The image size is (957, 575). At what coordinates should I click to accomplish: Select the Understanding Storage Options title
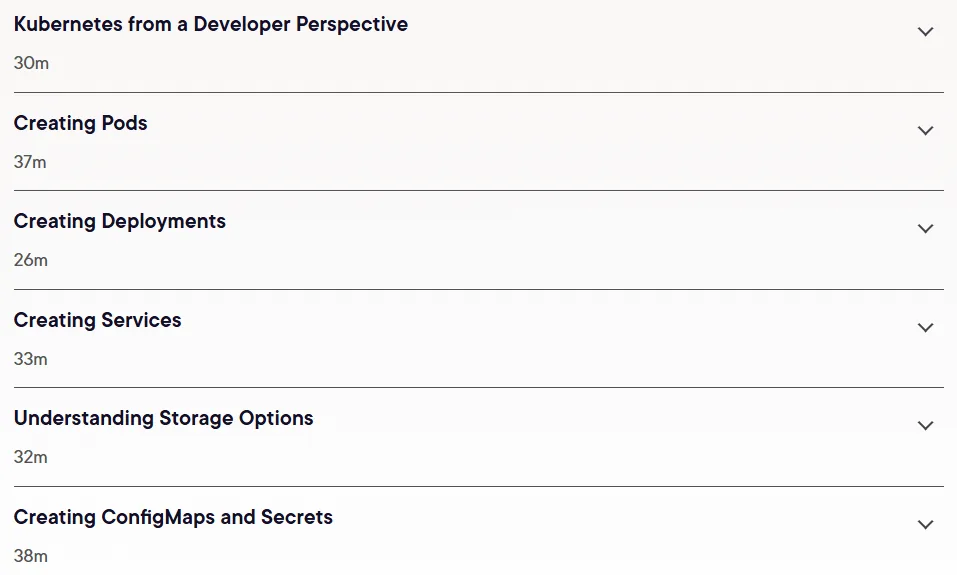[164, 419]
